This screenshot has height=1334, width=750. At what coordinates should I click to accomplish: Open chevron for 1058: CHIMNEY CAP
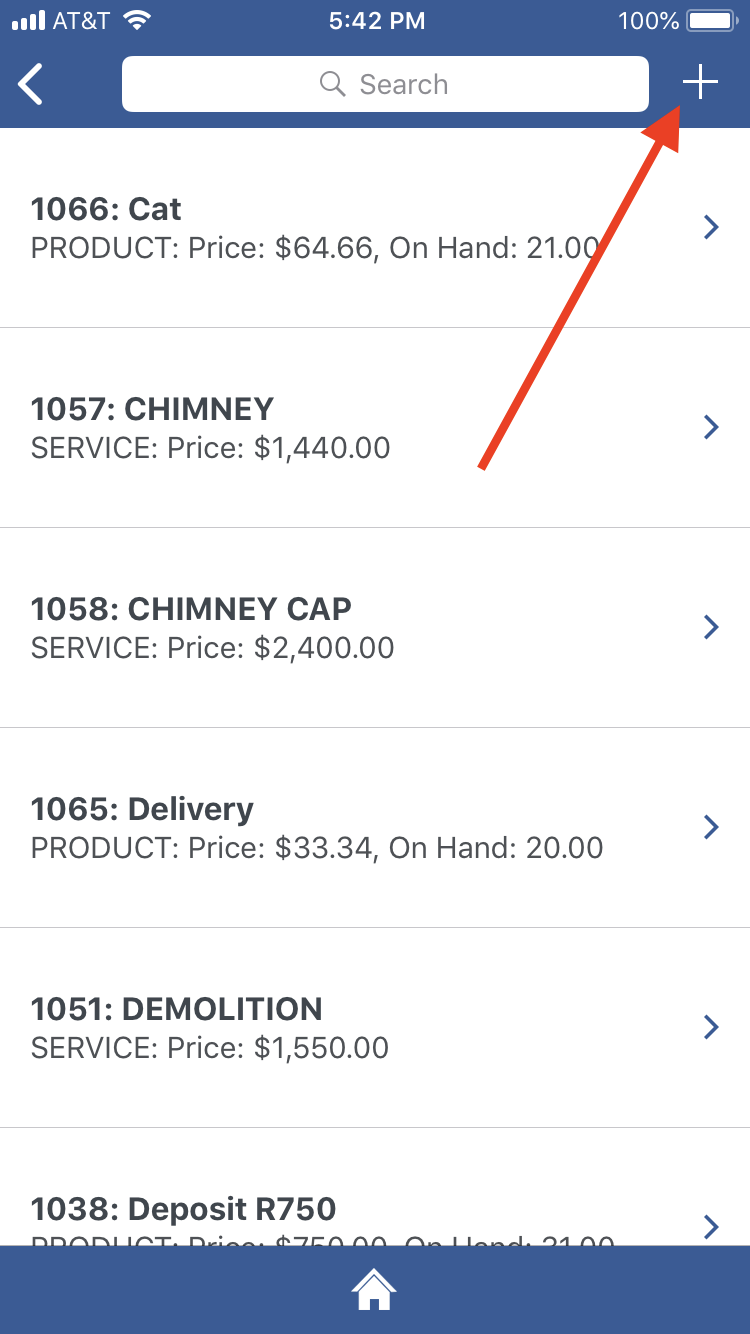pos(711,627)
